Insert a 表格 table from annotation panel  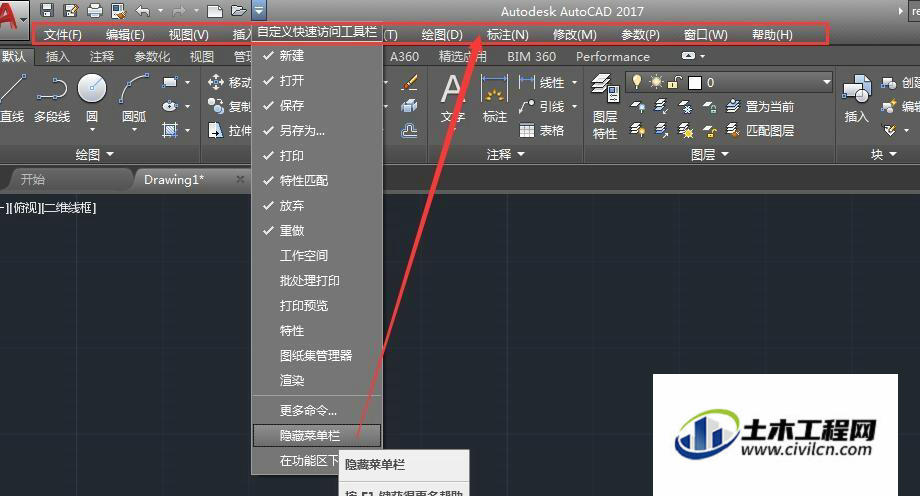click(542, 130)
